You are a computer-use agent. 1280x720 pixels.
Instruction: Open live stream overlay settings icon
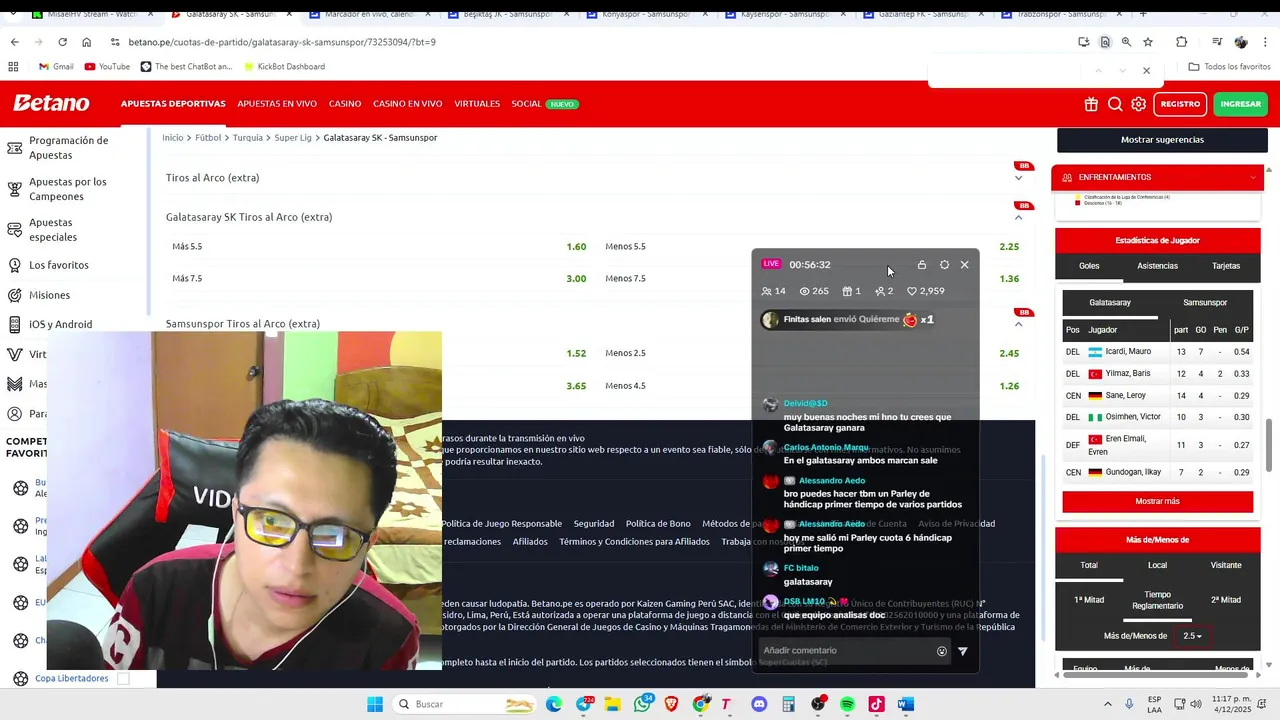coord(944,265)
